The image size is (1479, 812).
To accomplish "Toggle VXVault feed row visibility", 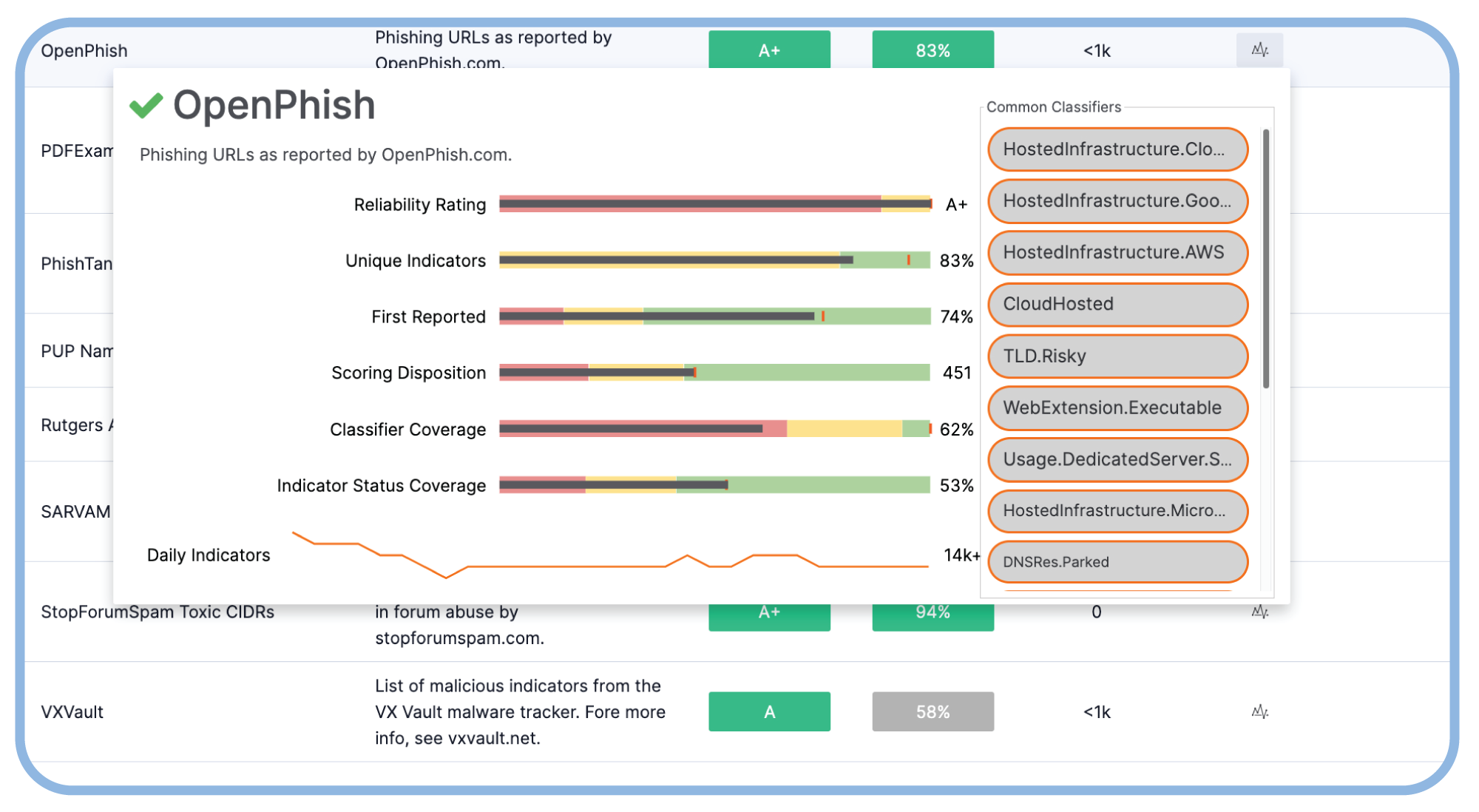I will (x=1259, y=713).
